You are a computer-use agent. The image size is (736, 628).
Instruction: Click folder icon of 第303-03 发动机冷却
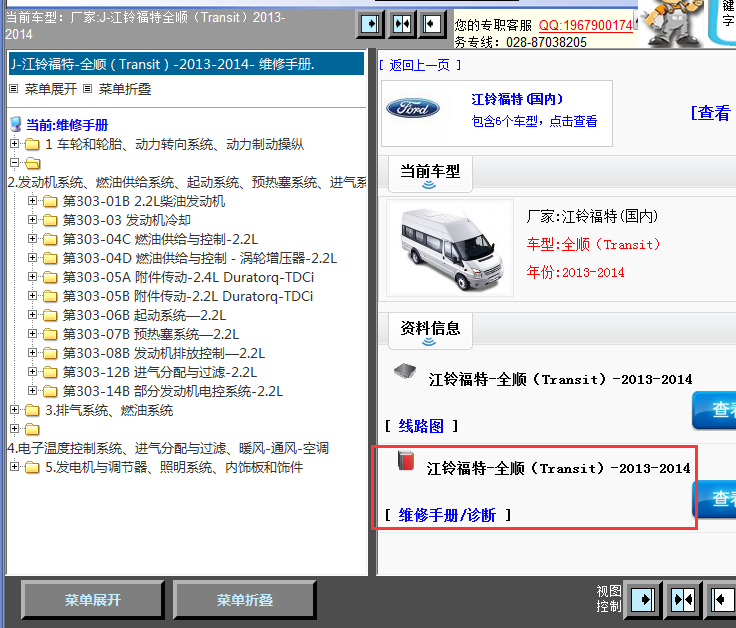pyautogui.click(x=50, y=220)
